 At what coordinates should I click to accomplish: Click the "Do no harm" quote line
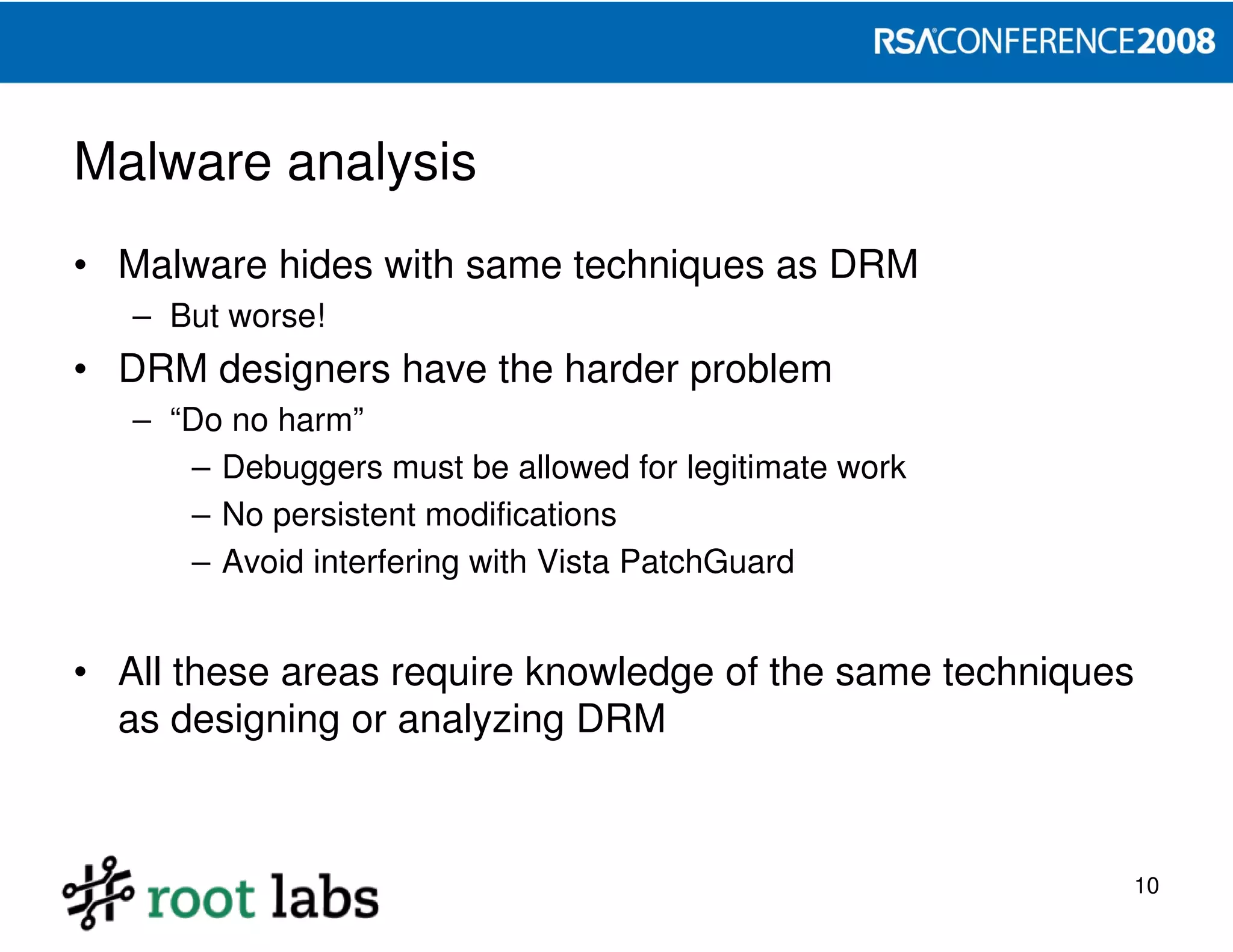click(x=267, y=419)
